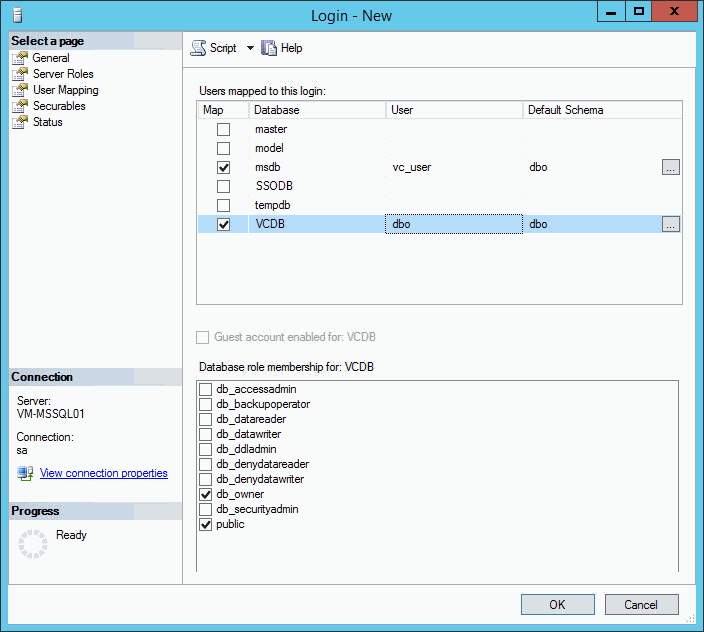This screenshot has width=704, height=632.
Task: Uncheck the msdb database map checkbox
Action: pyautogui.click(x=223, y=168)
